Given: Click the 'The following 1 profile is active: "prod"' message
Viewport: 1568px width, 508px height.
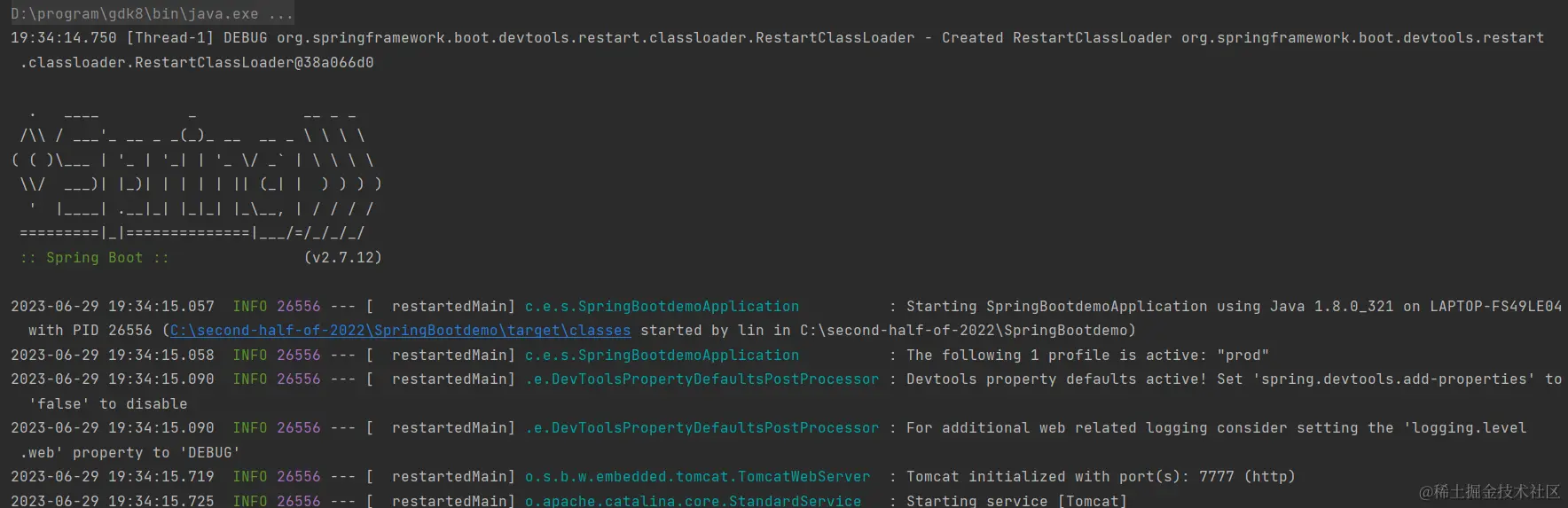Looking at the screenshot, I should click(x=1087, y=356).
